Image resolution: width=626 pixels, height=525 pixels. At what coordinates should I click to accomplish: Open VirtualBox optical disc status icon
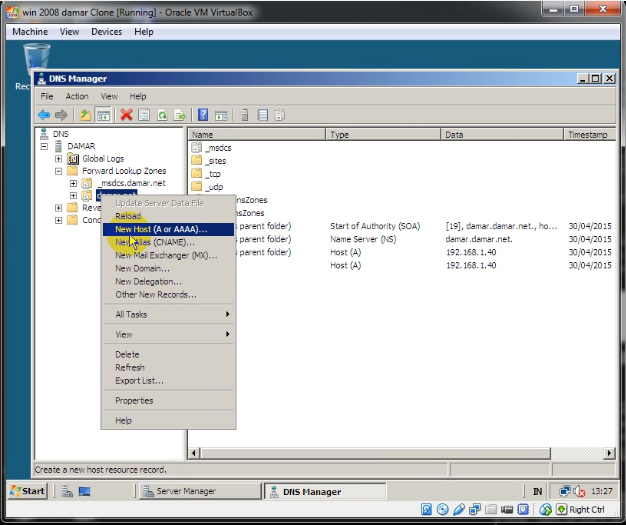coord(442,509)
